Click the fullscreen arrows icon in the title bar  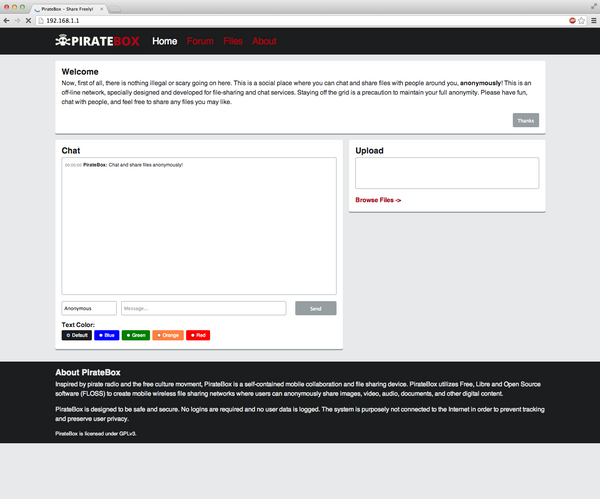594,6
